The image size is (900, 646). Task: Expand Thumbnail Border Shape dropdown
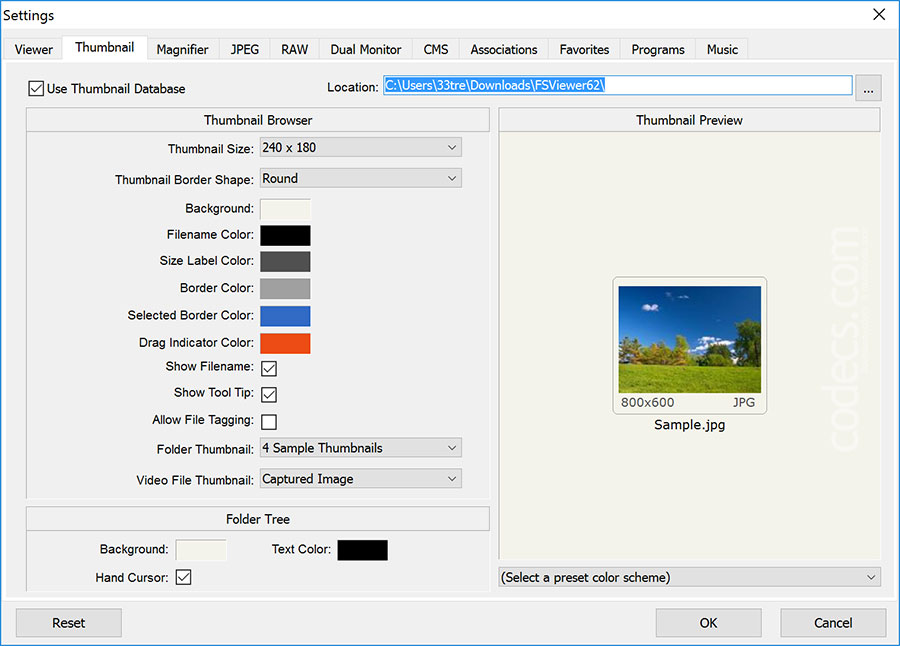(x=360, y=178)
